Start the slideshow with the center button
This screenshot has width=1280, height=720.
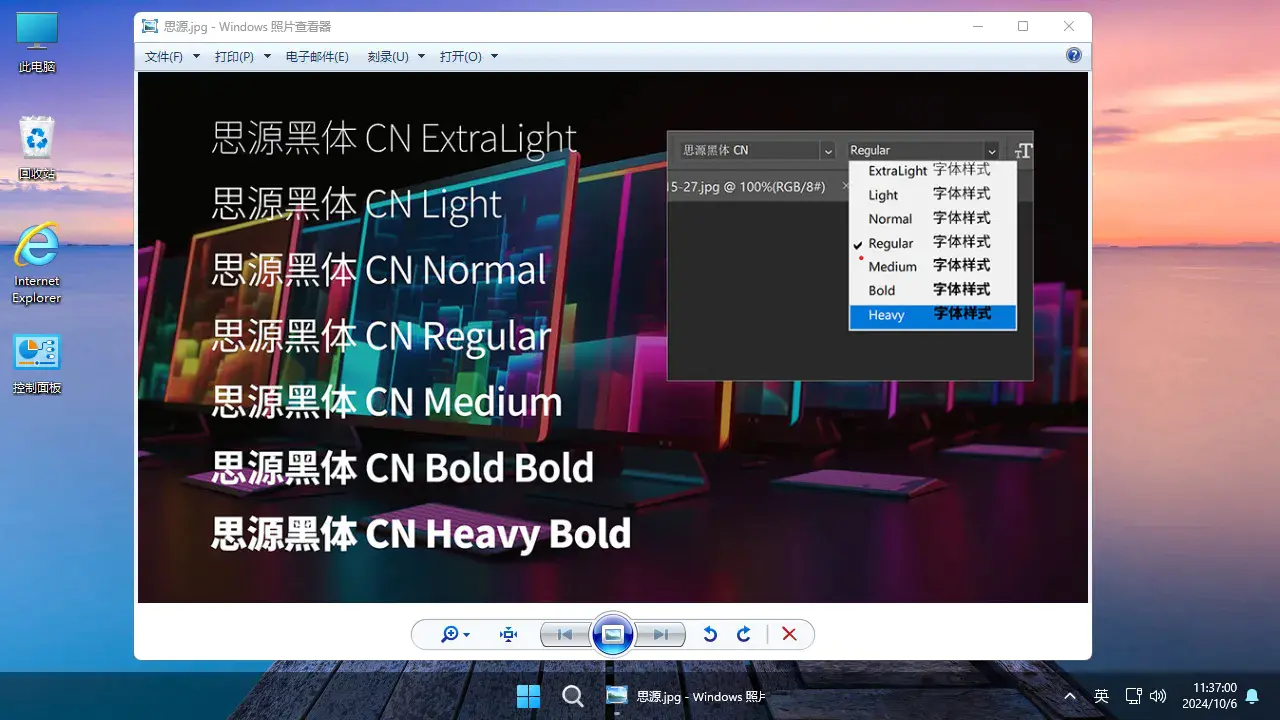coord(613,634)
